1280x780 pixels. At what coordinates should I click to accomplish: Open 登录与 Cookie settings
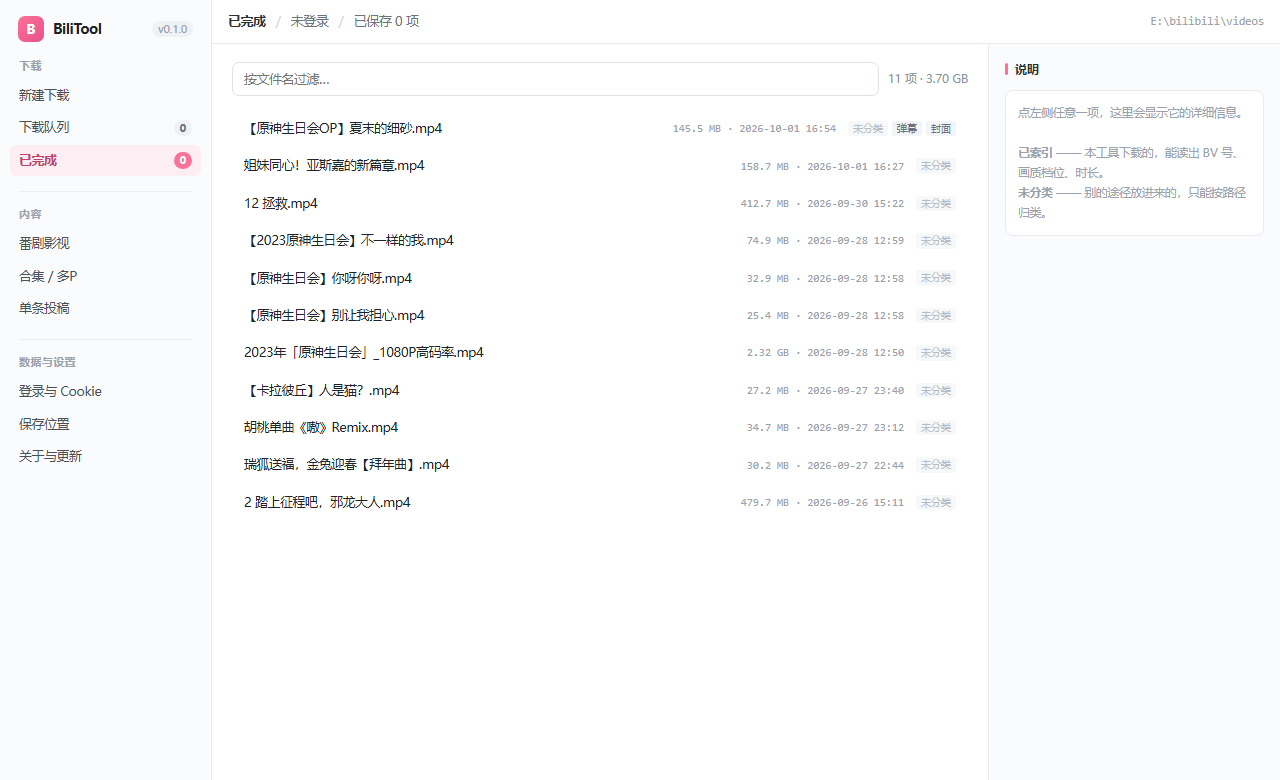tap(105, 391)
